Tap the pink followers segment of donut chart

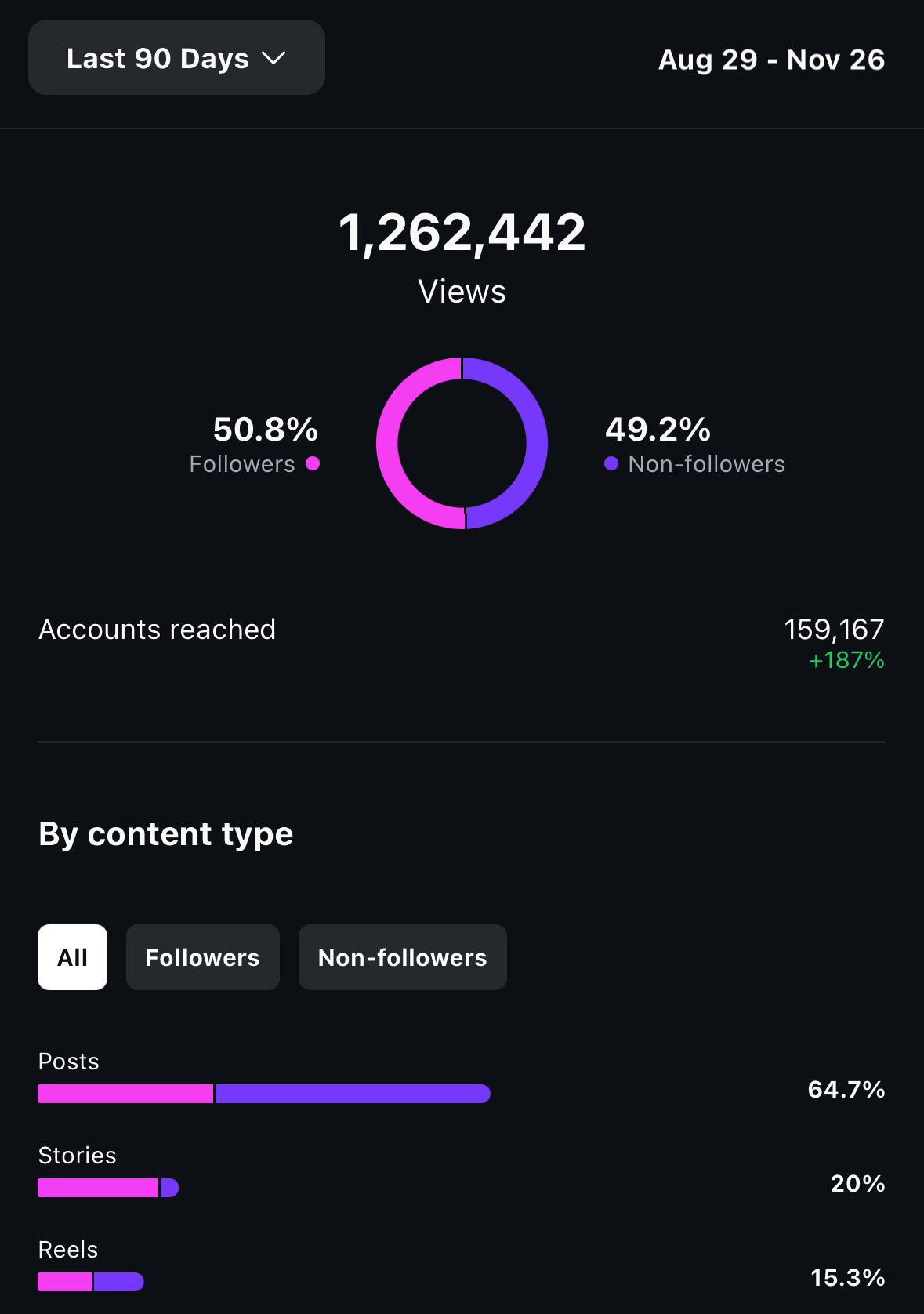(x=388, y=444)
